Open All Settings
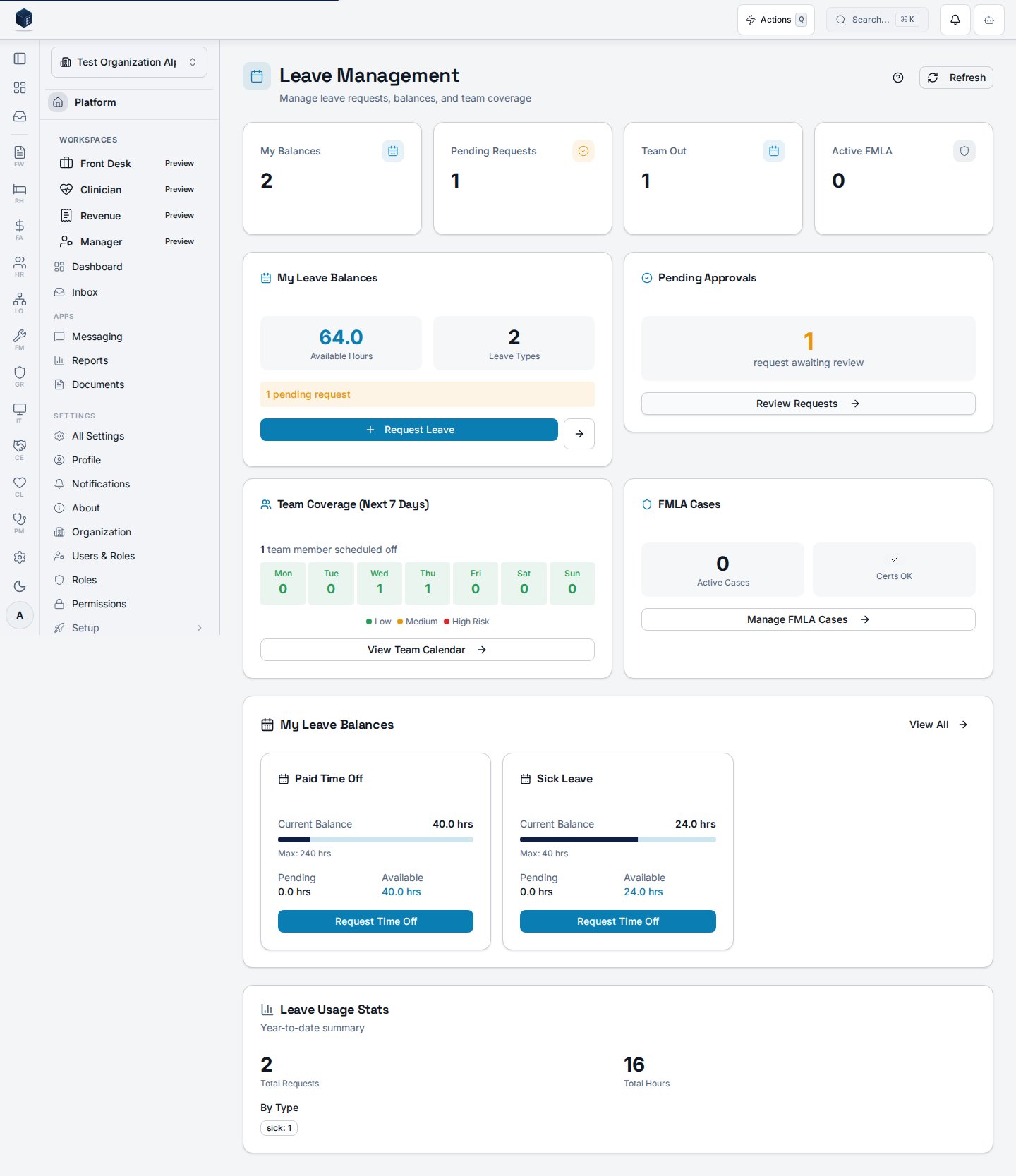Viewport: 1016px width, 1176px height. click(x=129, y=436)
